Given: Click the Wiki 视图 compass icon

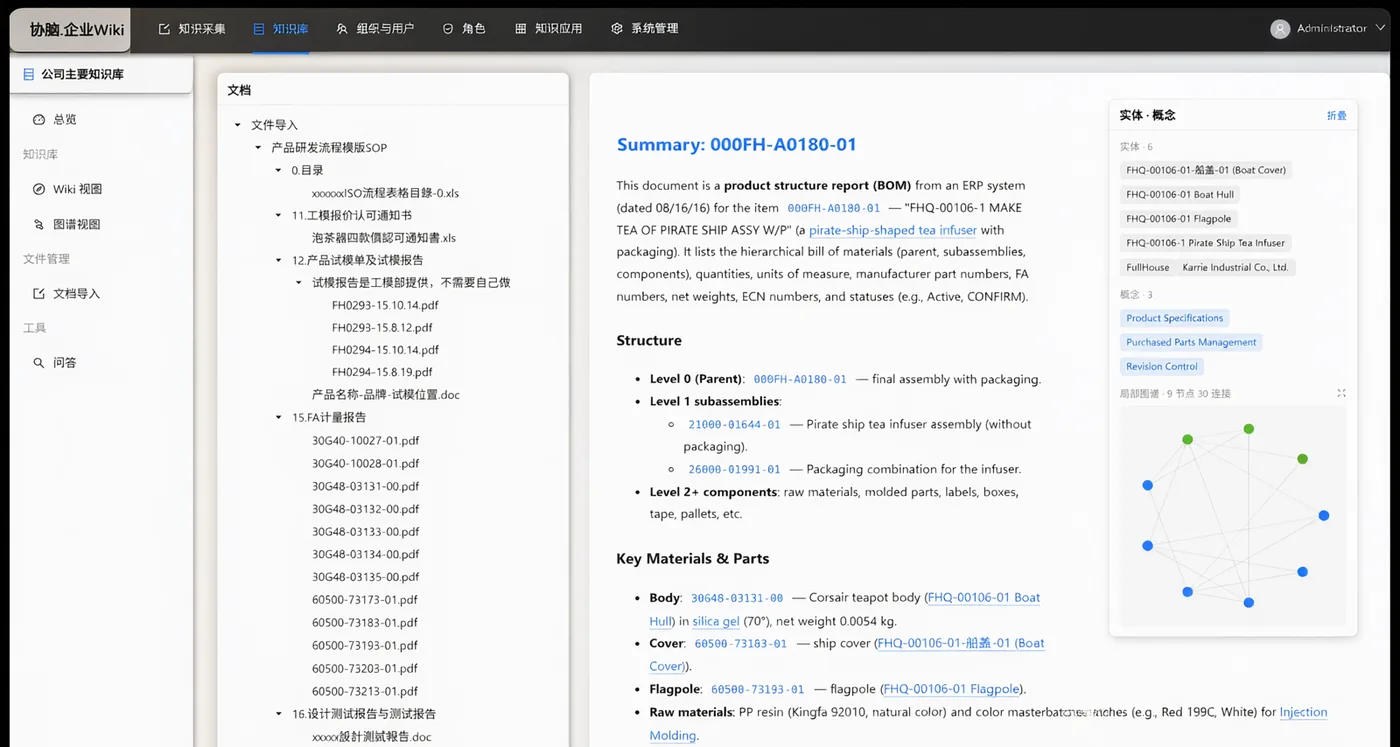Looking at the screenshot, I should coord(39,189).
